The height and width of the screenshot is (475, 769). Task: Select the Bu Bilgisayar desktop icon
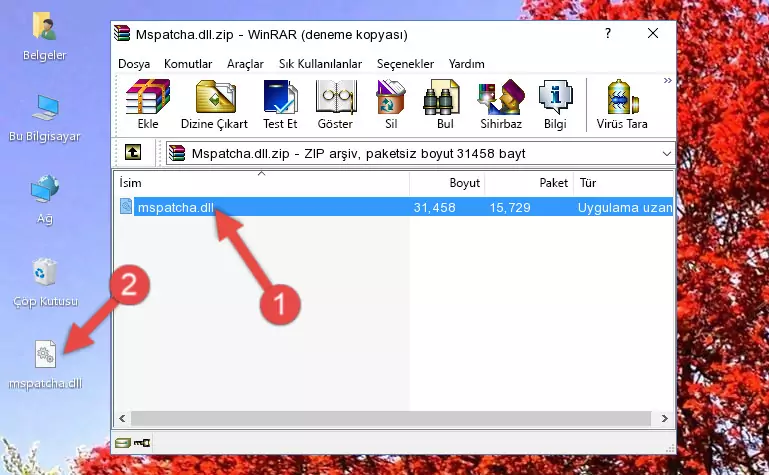(45, 118)
